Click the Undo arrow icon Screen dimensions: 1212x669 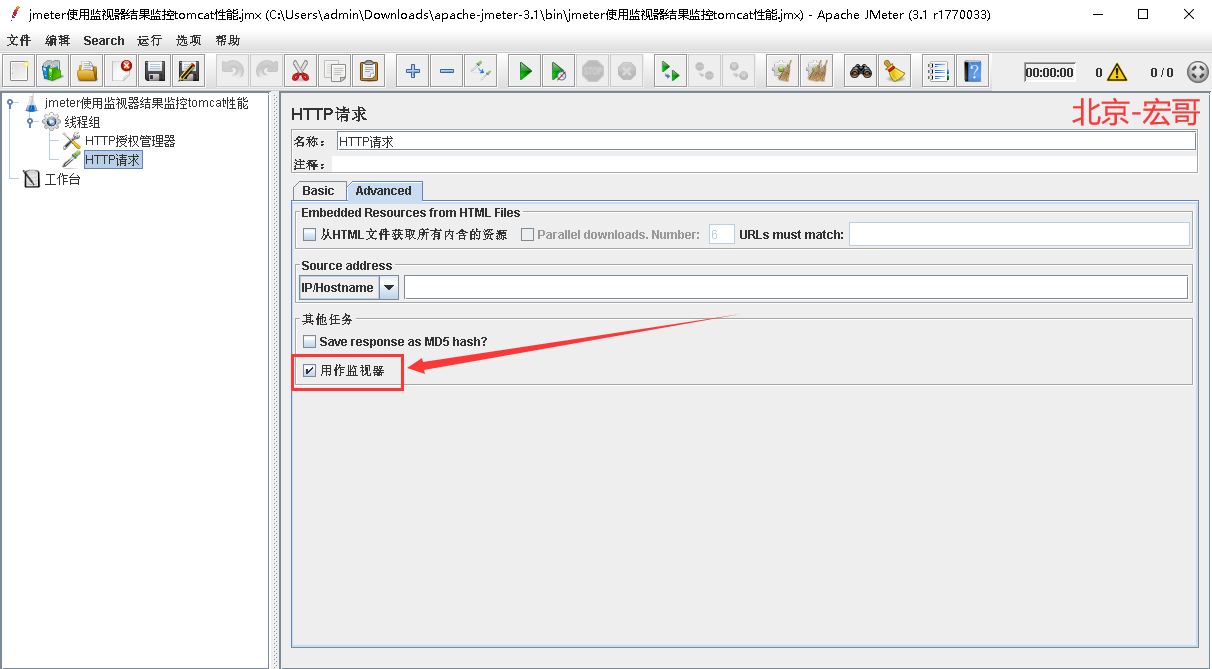click(232, 71)
